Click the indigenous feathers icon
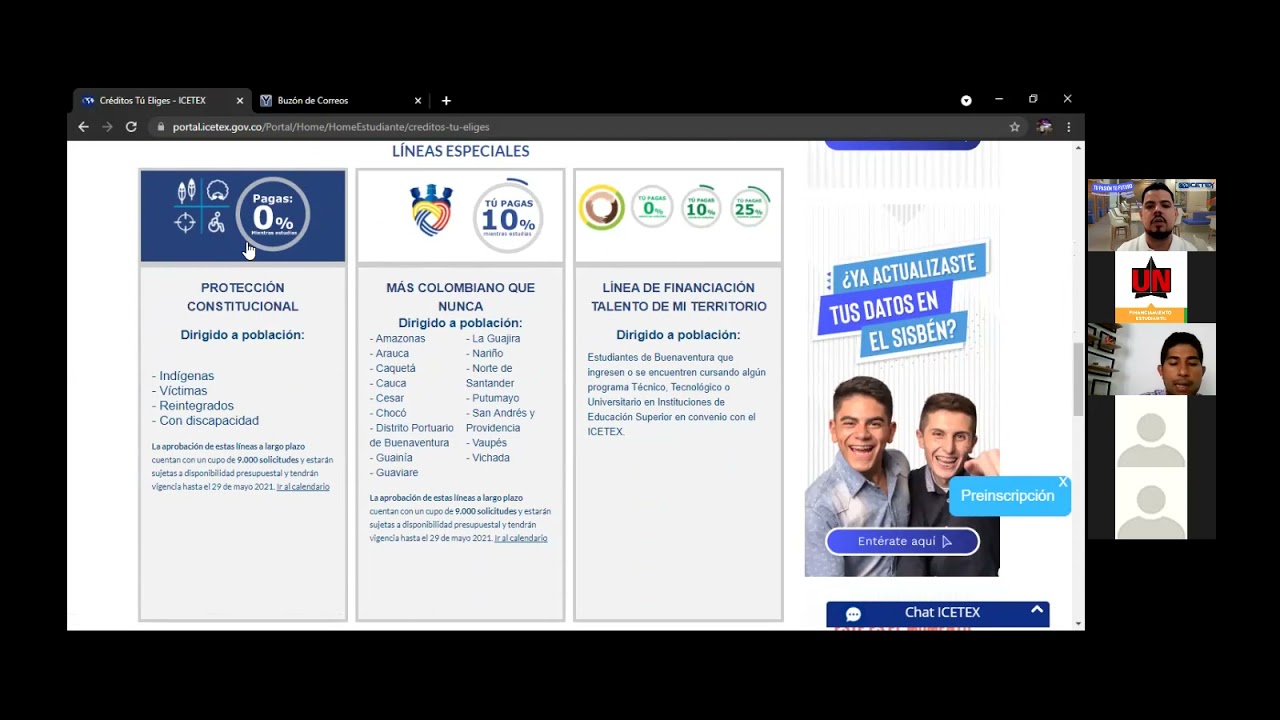The height and width of the screenshot is (720, 1280). [186, 191]
